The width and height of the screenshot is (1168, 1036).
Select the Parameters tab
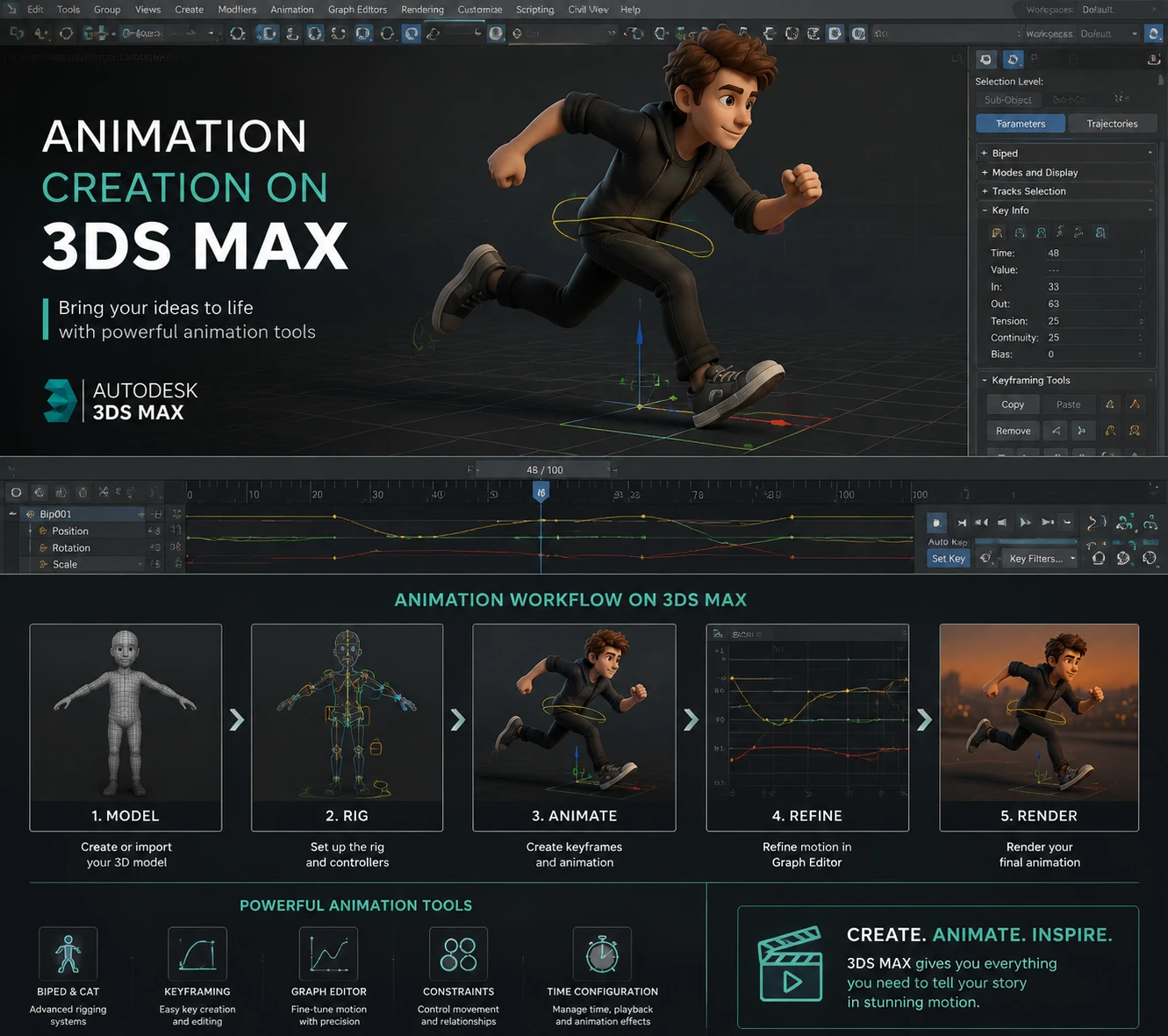(1021, 124)
